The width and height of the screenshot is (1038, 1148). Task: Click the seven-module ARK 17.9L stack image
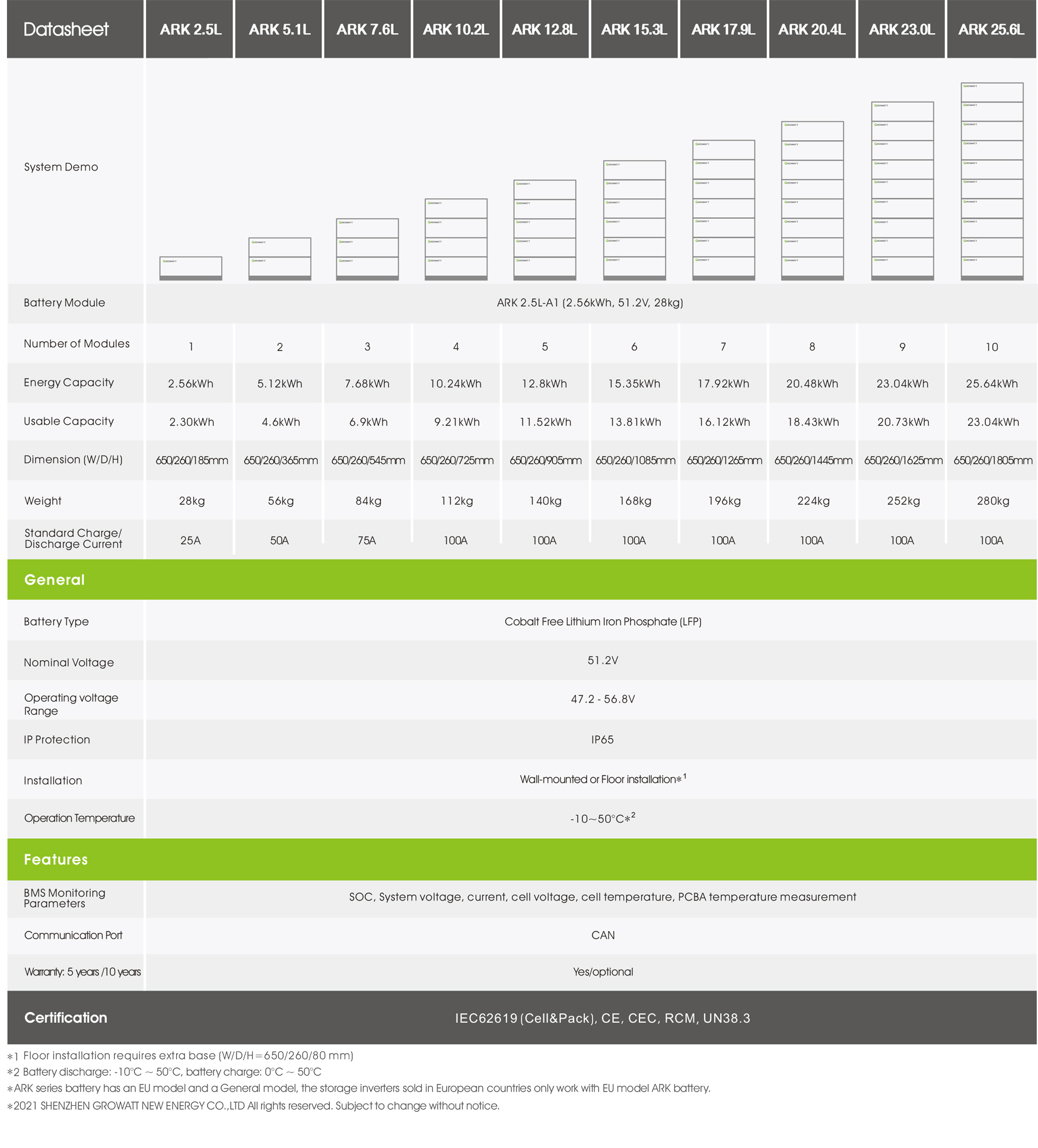724,210
